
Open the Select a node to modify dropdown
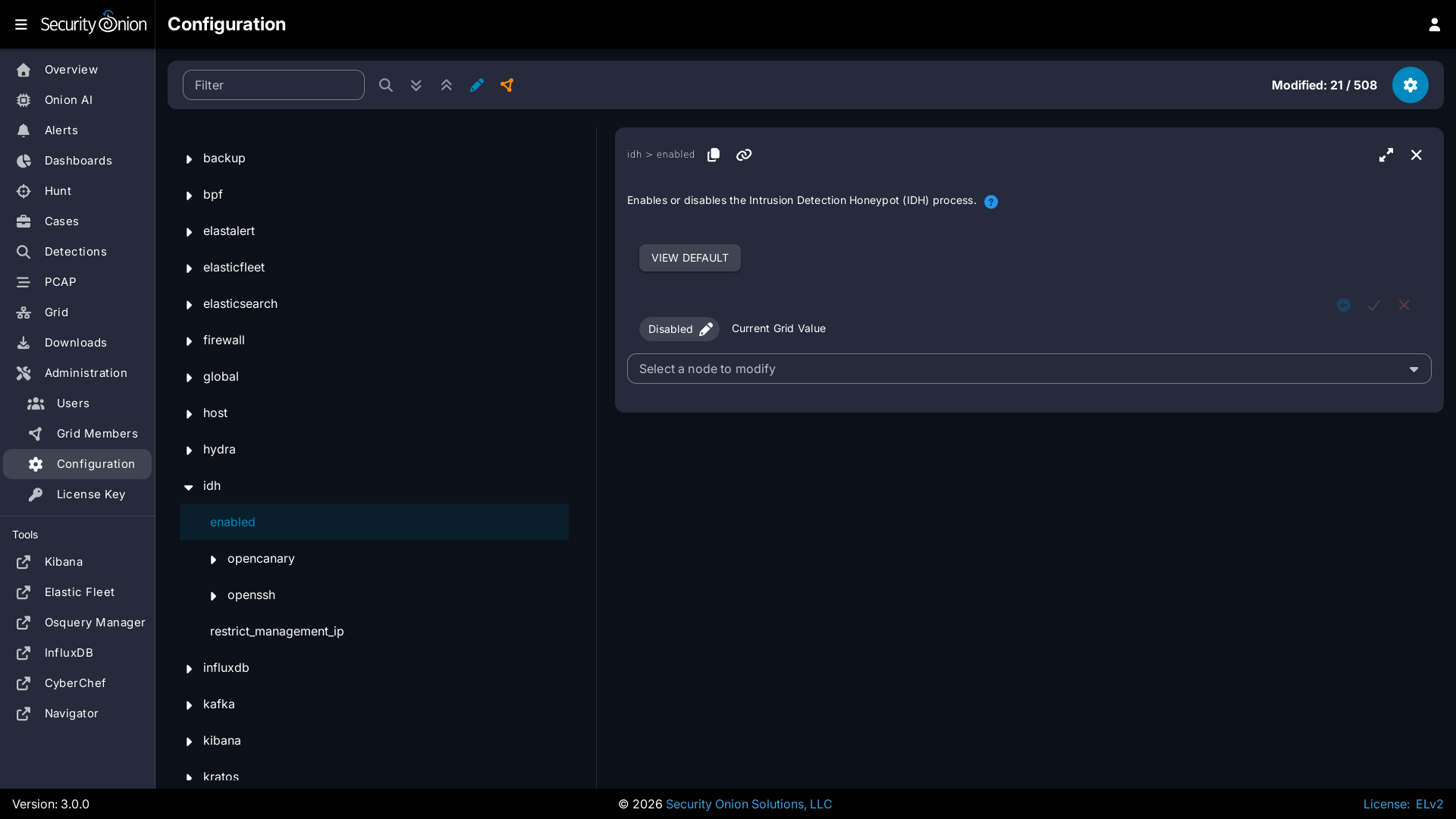click(x=1028, y=369)
